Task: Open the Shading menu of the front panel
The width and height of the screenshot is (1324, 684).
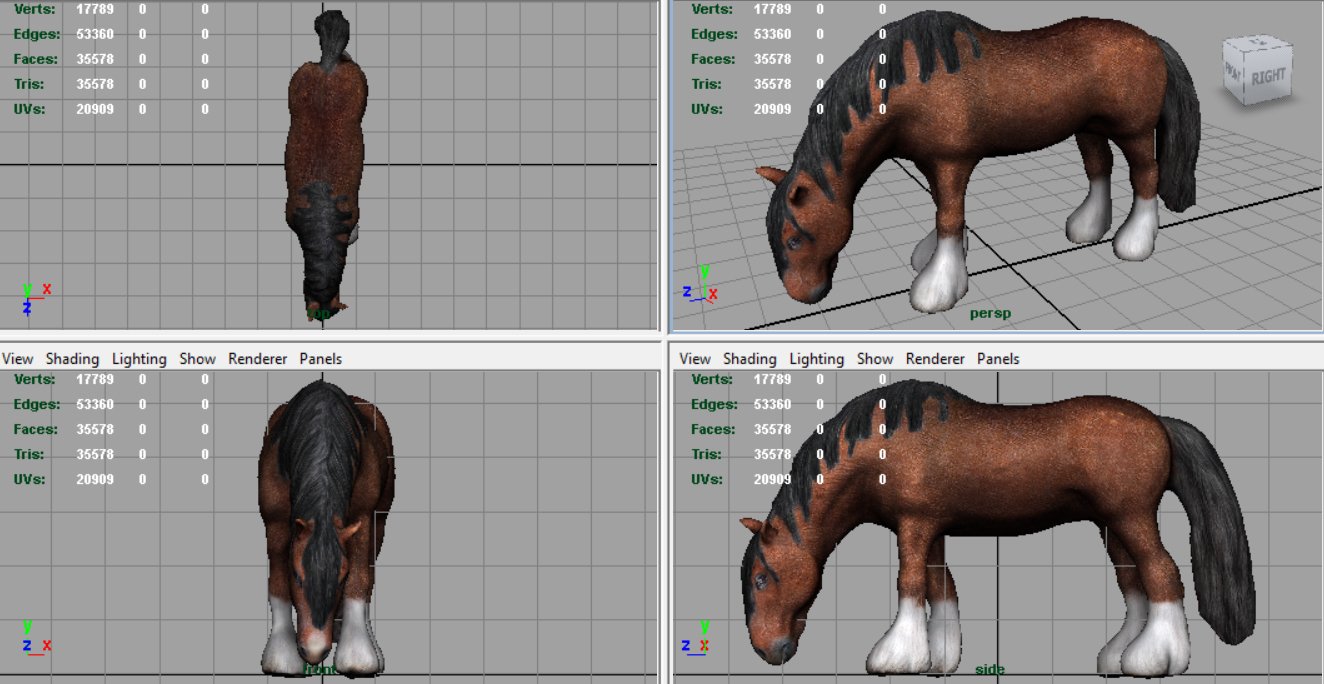Action: [72, 359]
